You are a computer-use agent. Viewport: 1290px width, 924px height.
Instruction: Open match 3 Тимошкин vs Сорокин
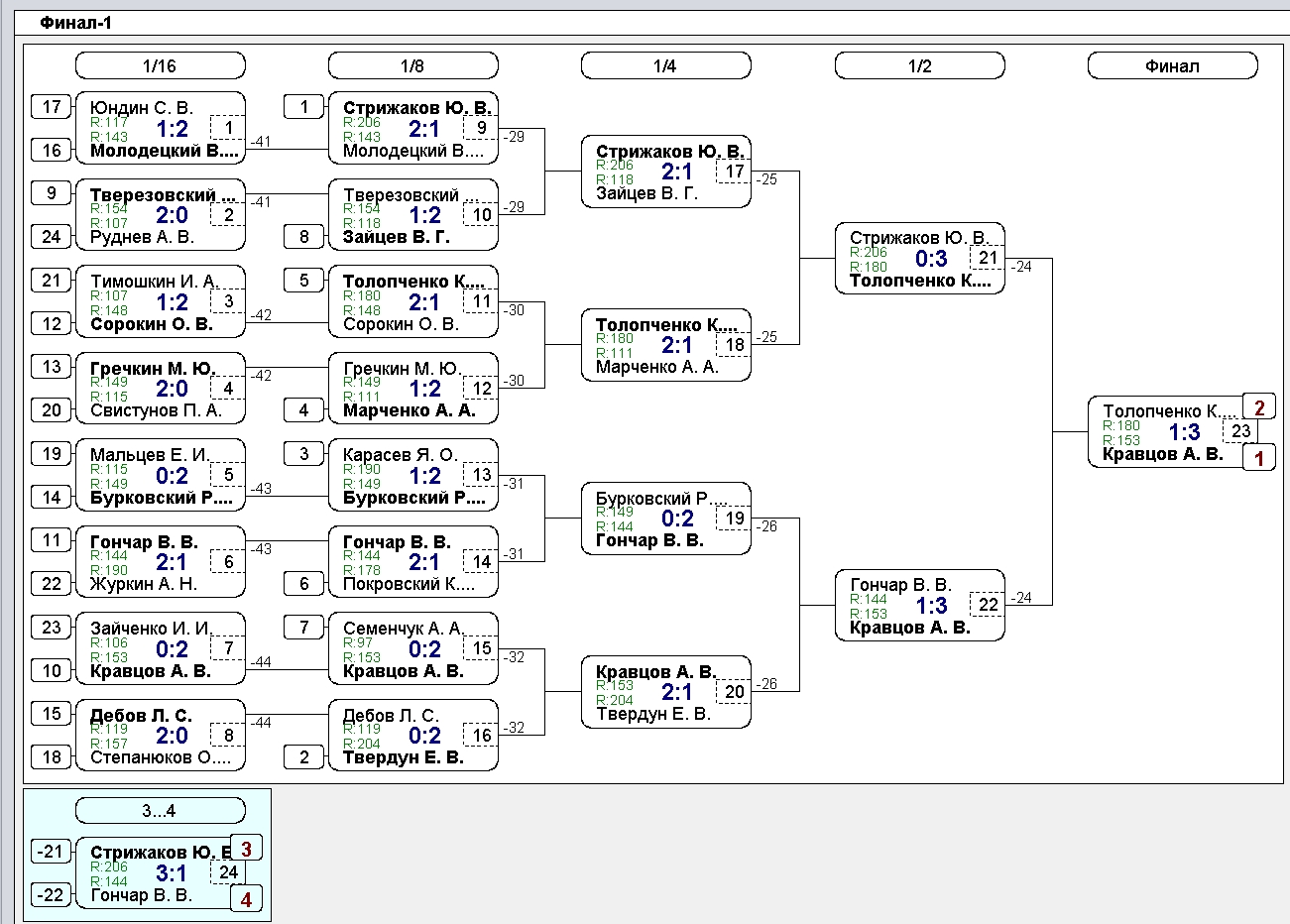161,301
